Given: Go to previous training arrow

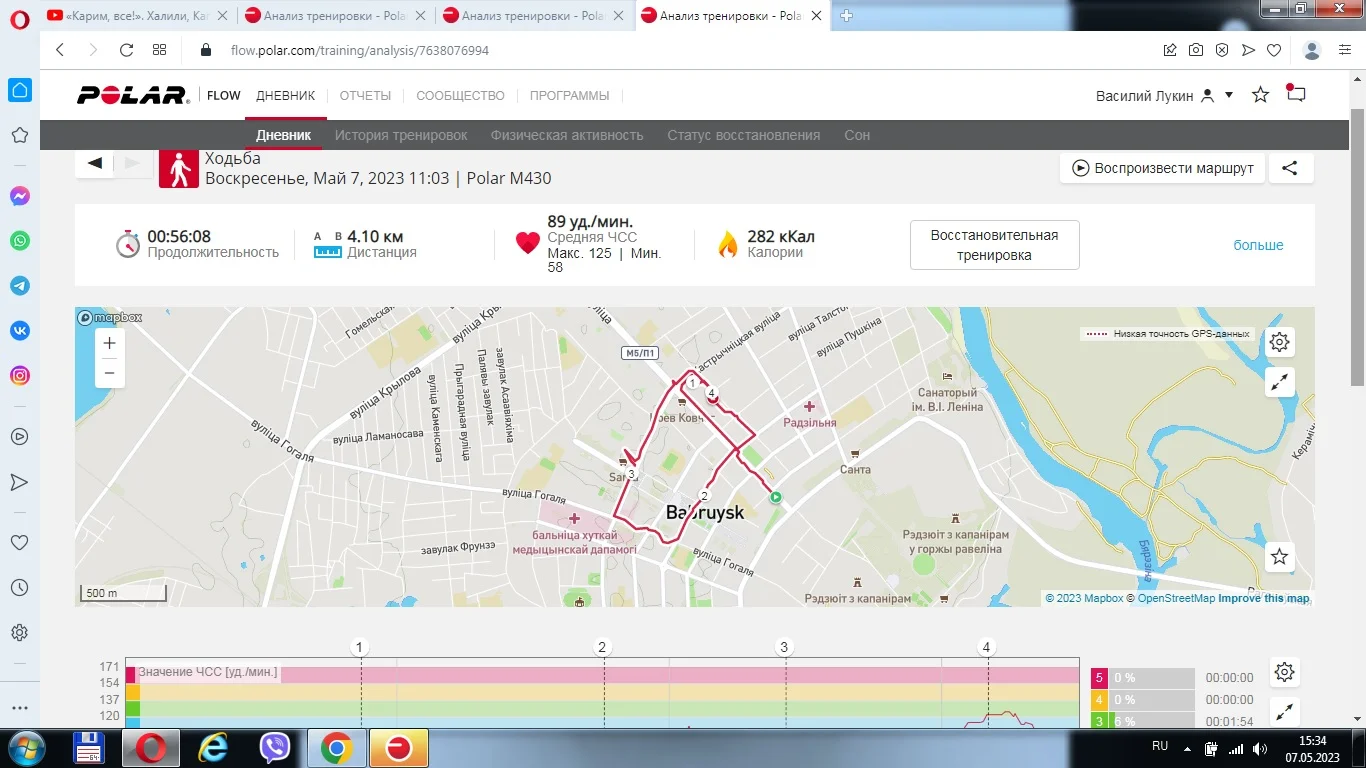Looking at the screenshot, I should 95,163.
